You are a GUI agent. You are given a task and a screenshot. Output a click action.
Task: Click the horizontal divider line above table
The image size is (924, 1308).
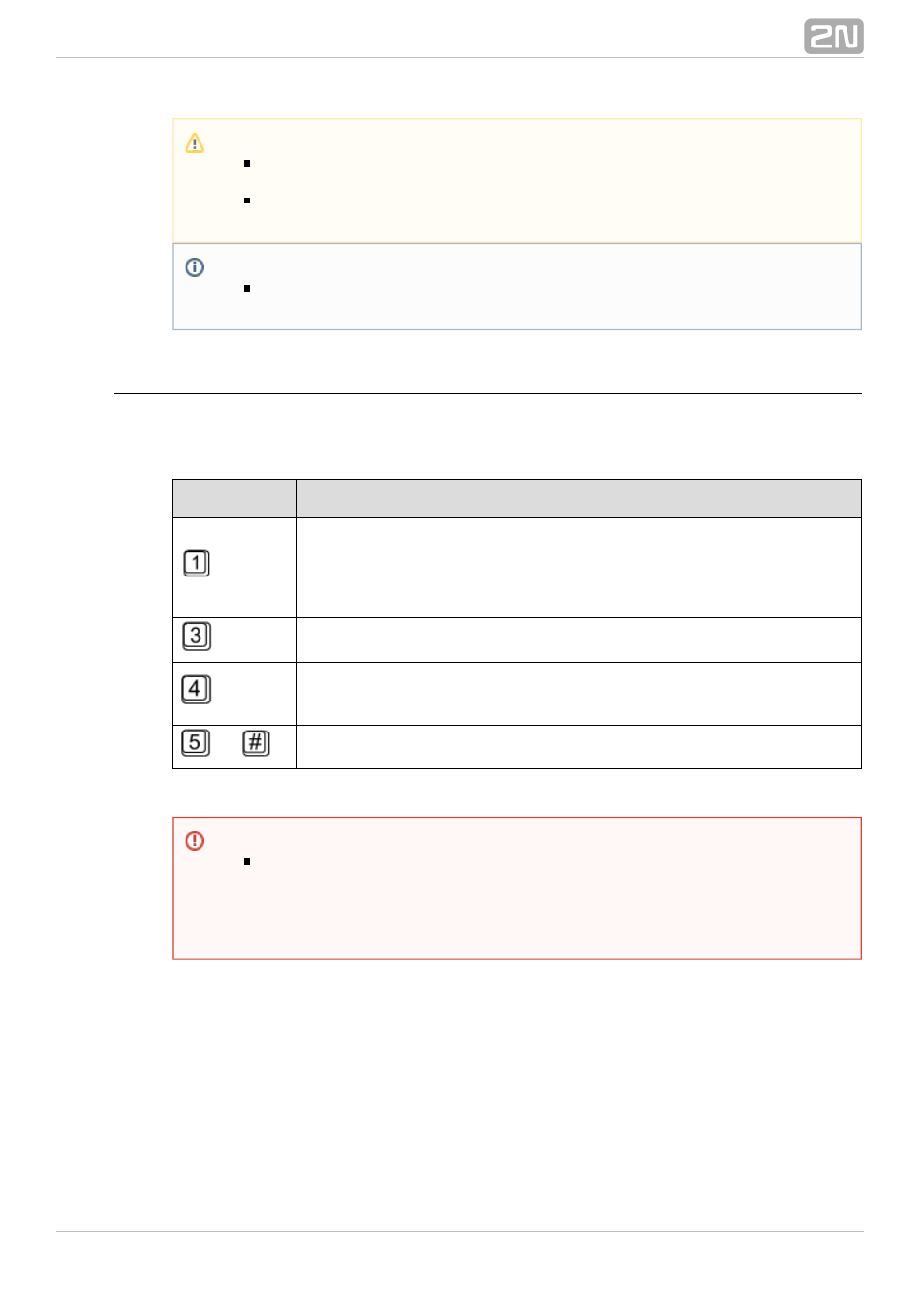[x=488, y=394]
